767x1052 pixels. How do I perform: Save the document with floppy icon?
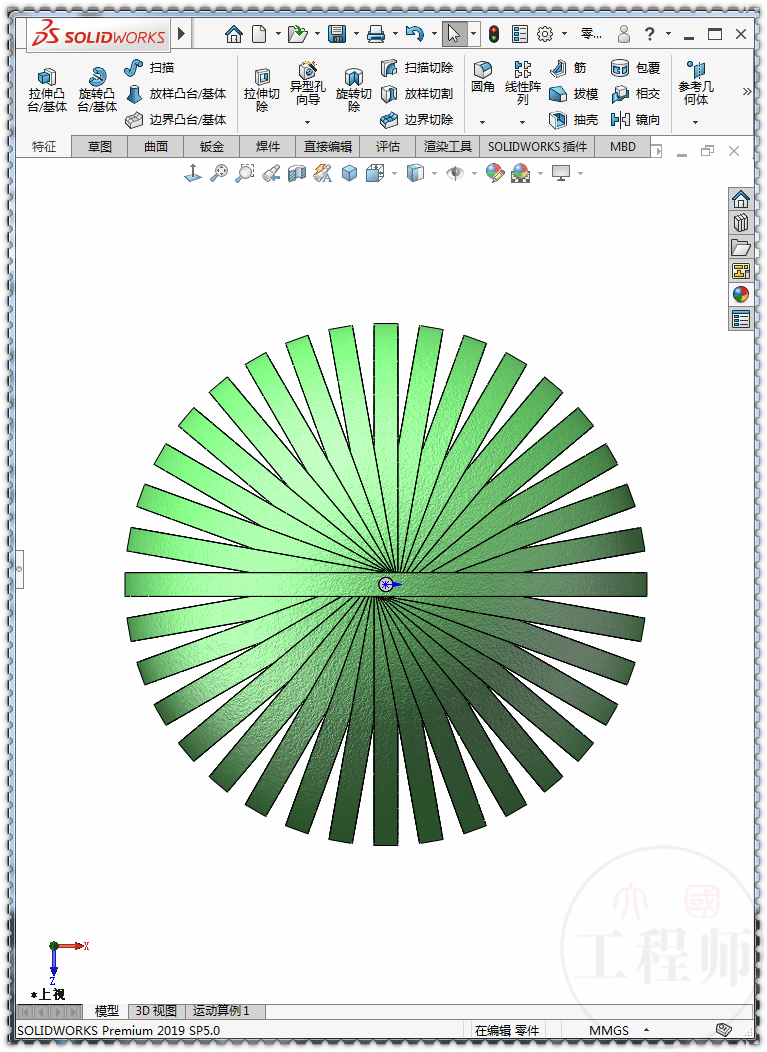337,34
